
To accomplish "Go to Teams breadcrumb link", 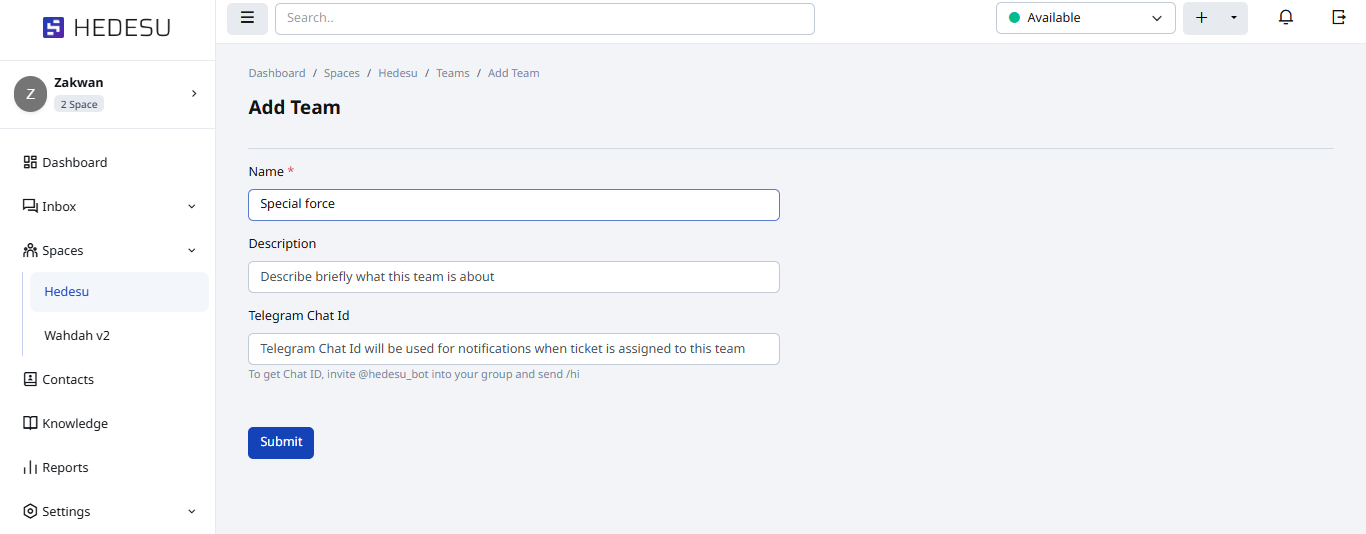I will click(452, 73).
